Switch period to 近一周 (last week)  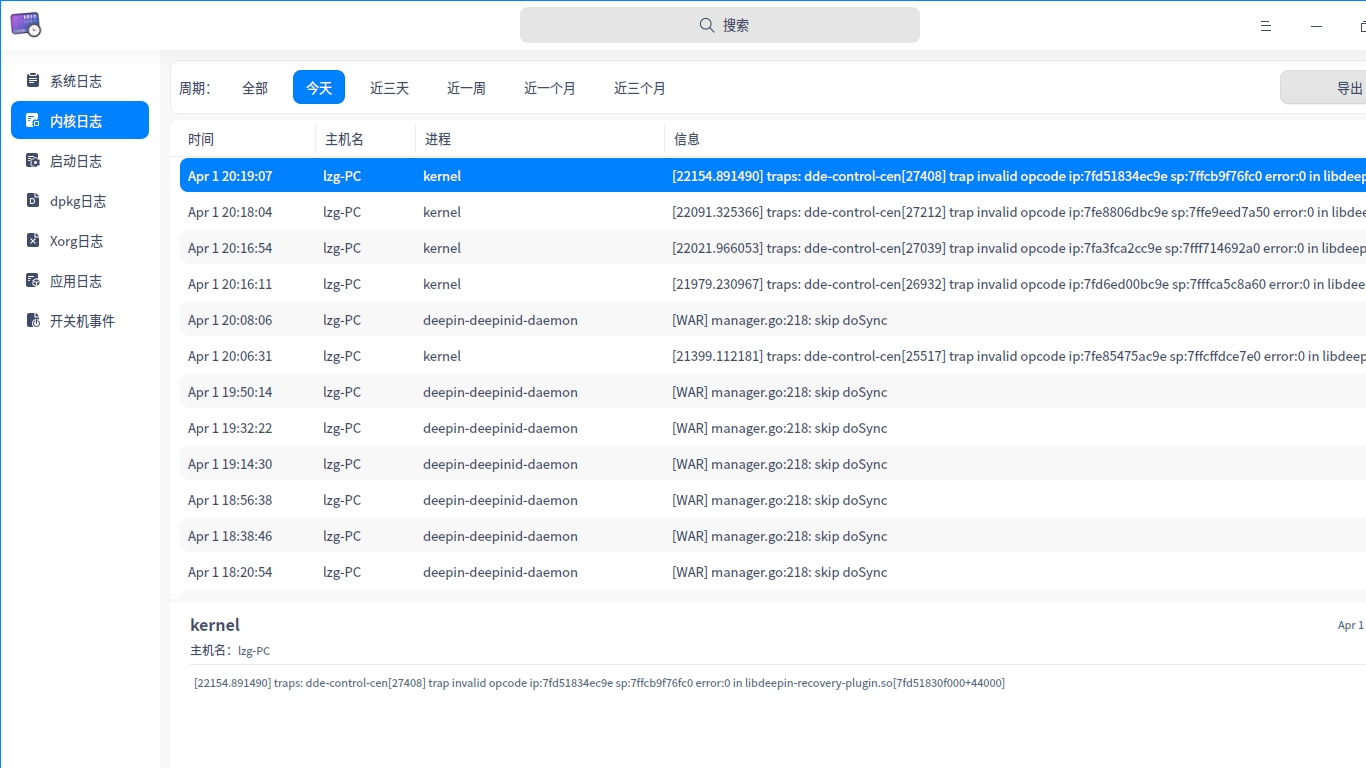click(x=466, y=88)
